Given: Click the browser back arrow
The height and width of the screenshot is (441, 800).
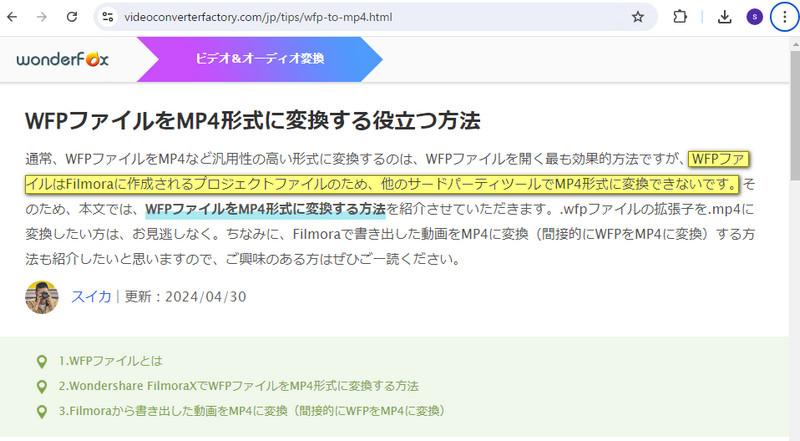Looking at the screenshot, I should tap(16, 17).
